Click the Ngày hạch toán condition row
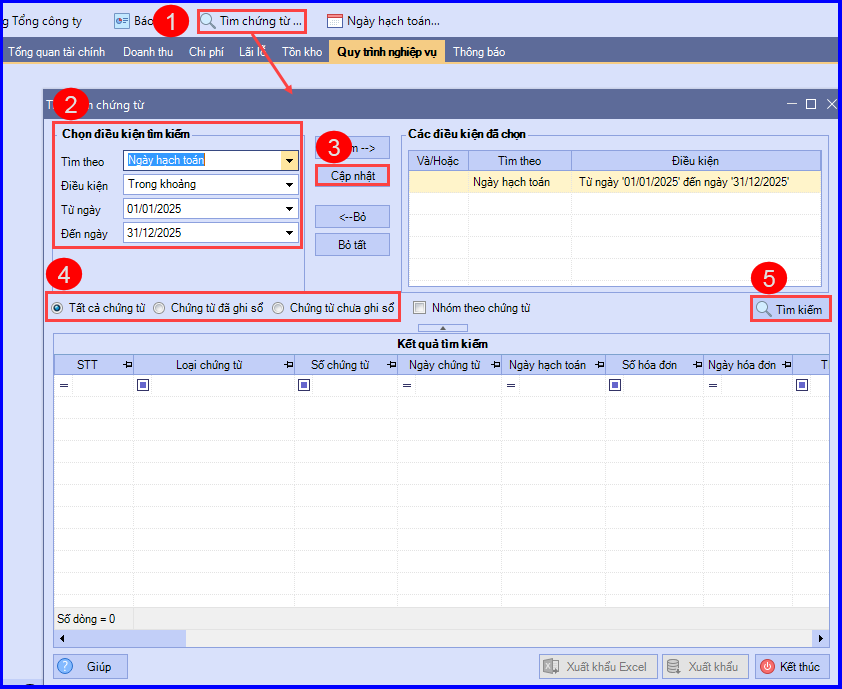Image resolution: width=842 pixels, height=689 pixels. coord(614,182)
